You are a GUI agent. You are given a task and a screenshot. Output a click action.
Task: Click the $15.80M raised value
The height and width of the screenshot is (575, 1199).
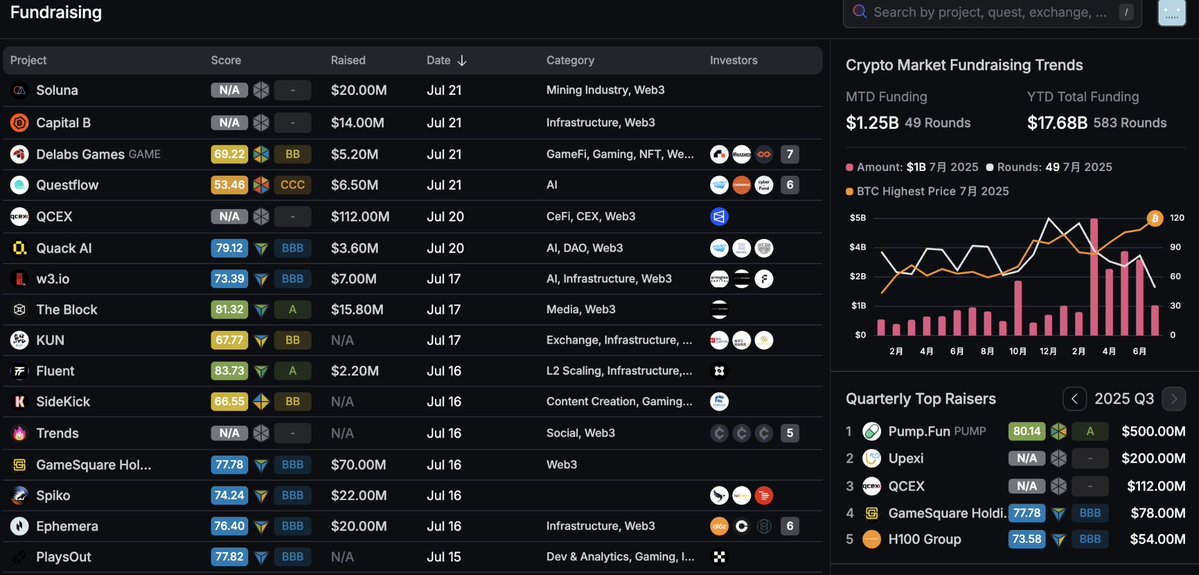pos(357,310)
